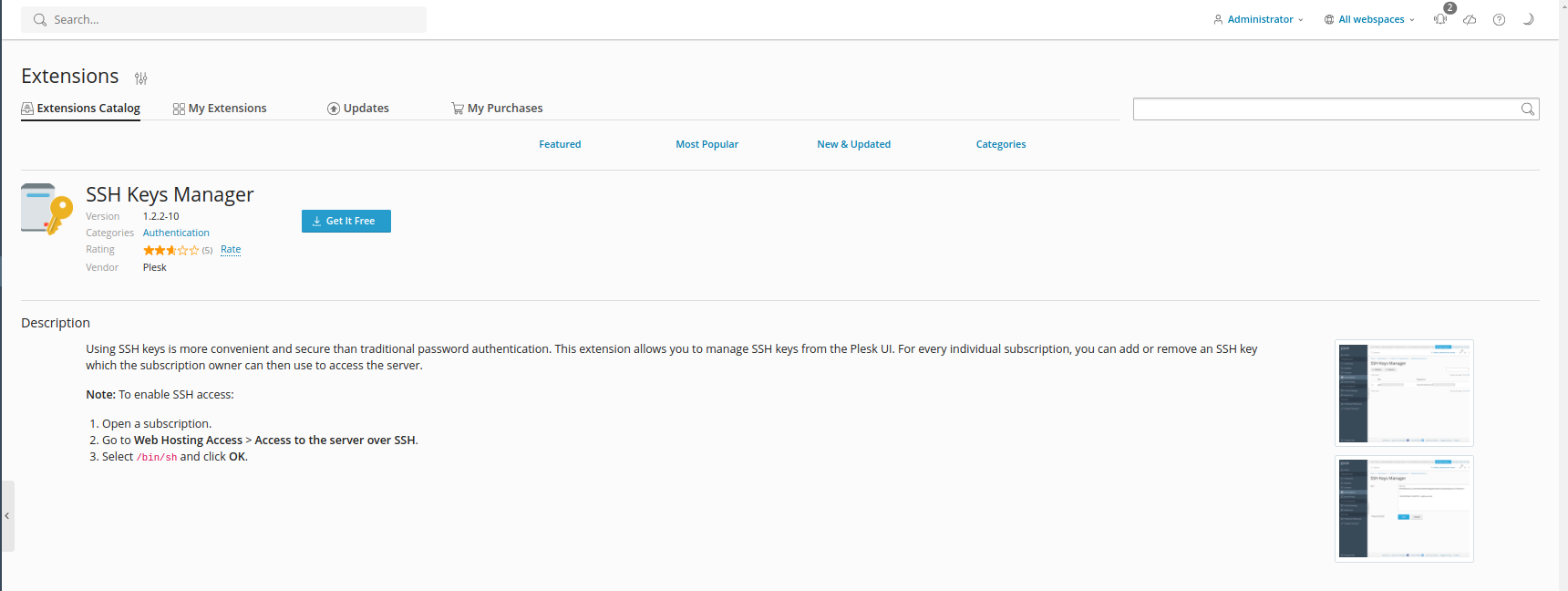Click the Rate link
This screenshot has width=1568, height=591.
click(x=231, y=250)
